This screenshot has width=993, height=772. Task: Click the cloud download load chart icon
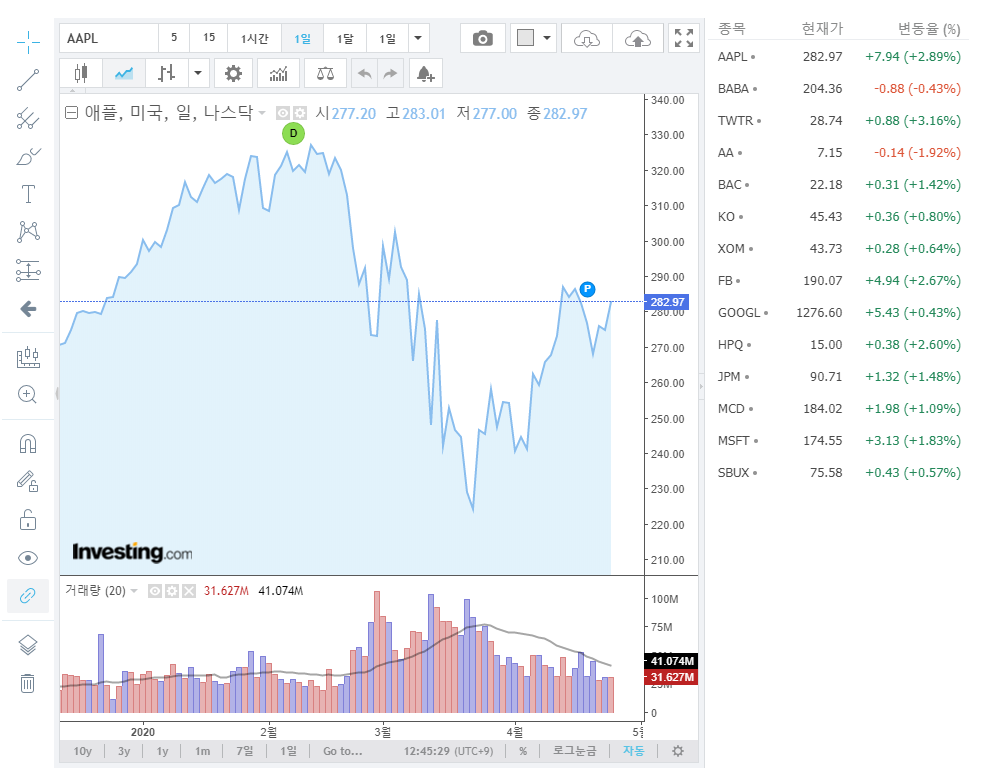(x=586, y=39)
